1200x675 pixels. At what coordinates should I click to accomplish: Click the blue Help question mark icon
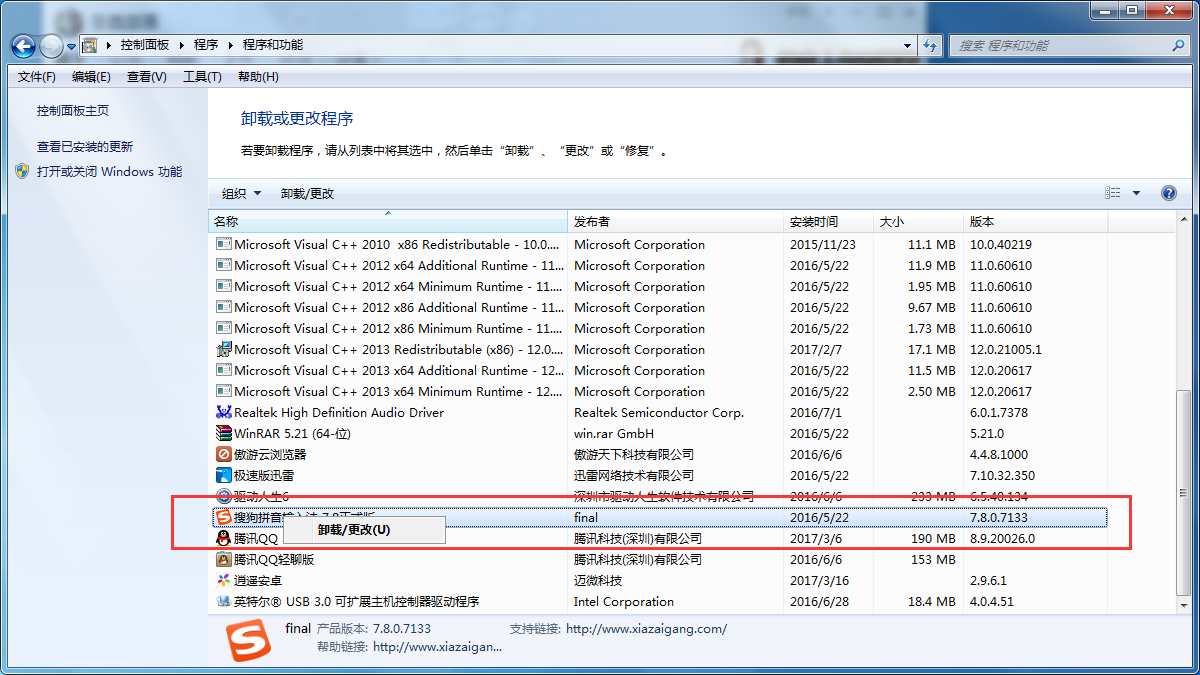click(x=1168, y=192)
